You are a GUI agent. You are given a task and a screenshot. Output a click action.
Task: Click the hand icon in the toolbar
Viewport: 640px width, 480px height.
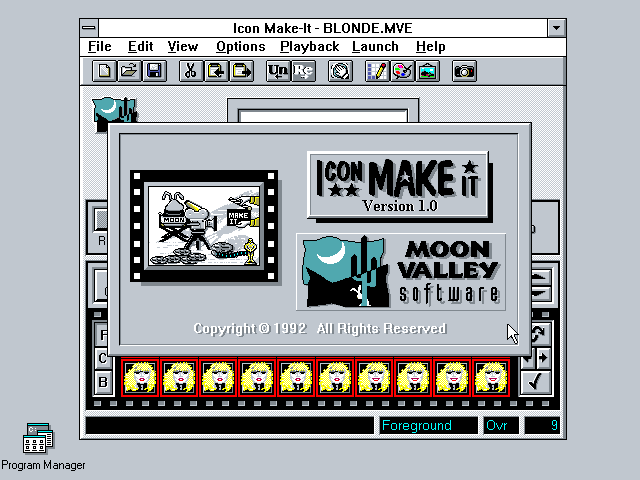click(340, 71)
